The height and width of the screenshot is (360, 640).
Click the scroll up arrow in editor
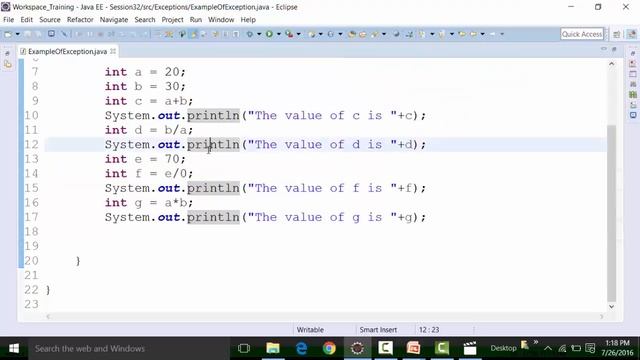tap(611, 64)
